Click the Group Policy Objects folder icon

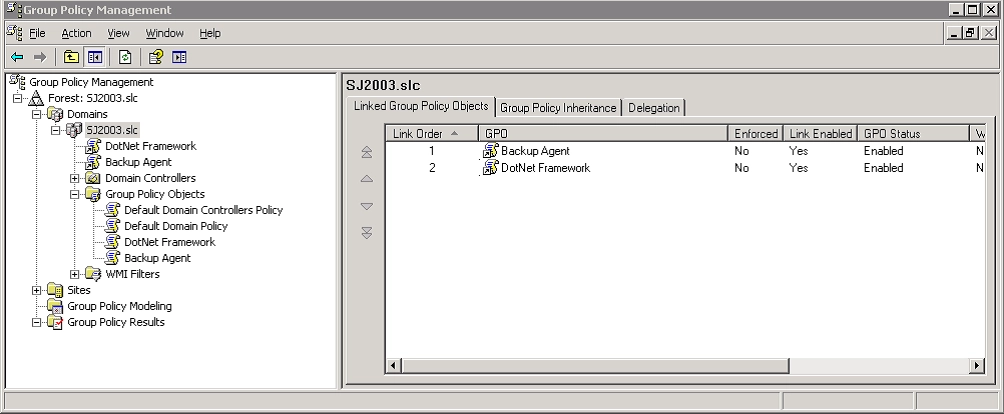(x=93, y=194)
